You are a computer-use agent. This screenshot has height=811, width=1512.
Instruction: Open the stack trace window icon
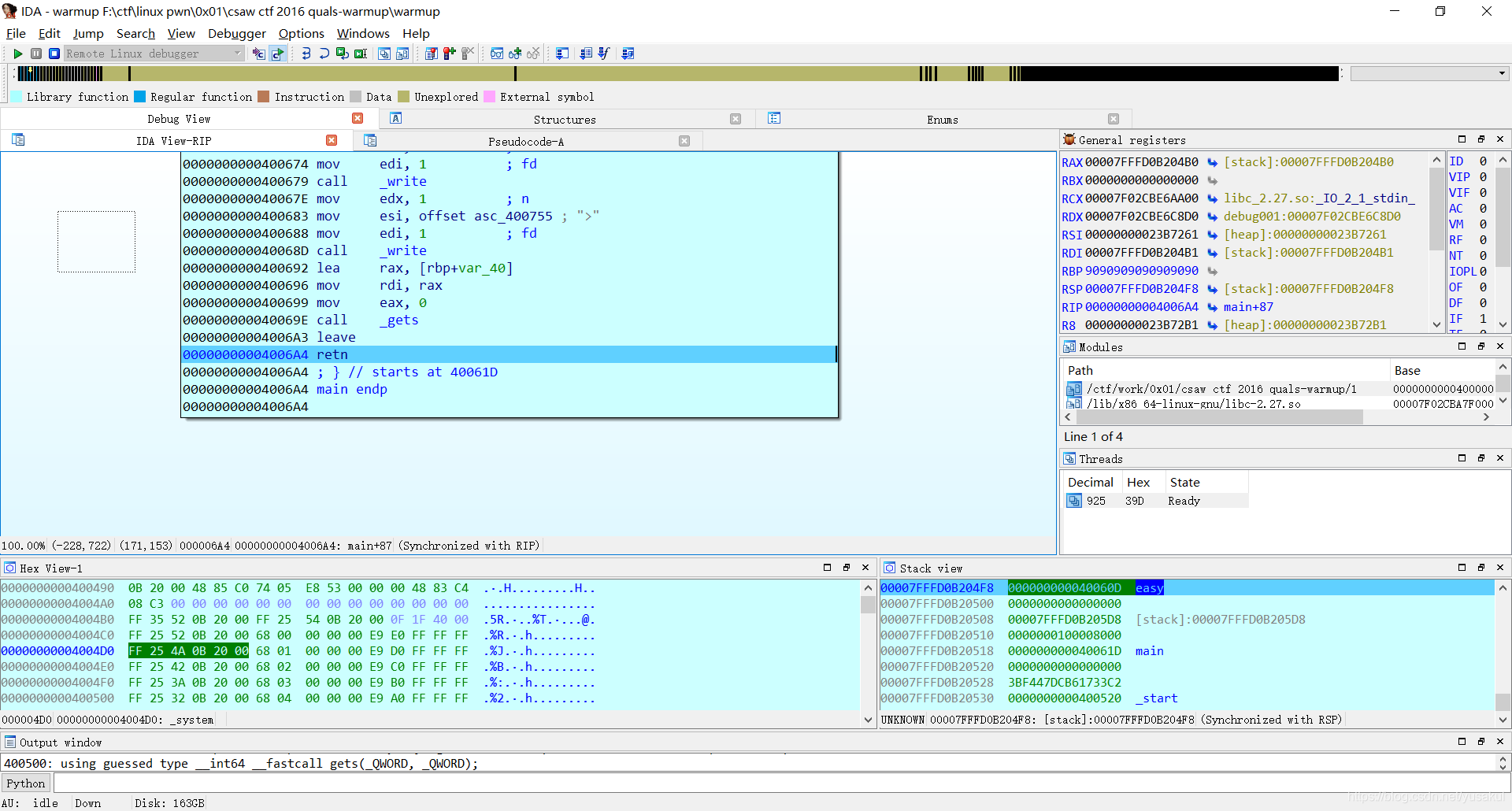(x=562, y=54)
